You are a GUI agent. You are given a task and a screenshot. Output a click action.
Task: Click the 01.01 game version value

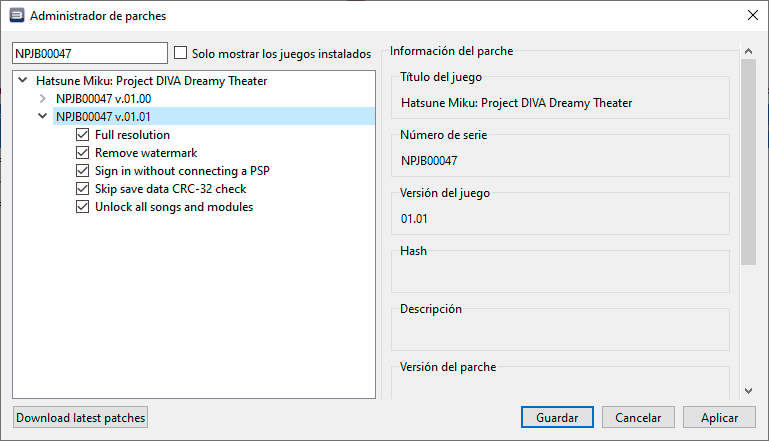tap(414, 219)
